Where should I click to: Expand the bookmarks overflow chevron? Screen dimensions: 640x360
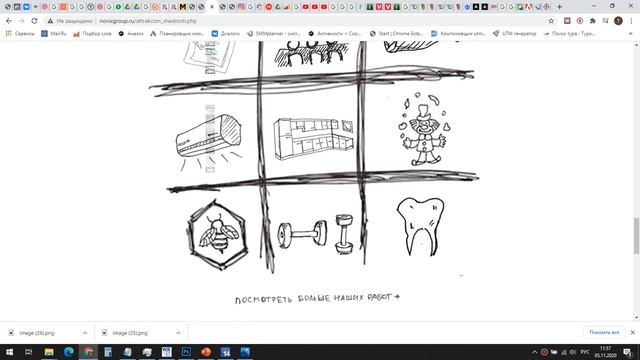(x=631, y=33)
